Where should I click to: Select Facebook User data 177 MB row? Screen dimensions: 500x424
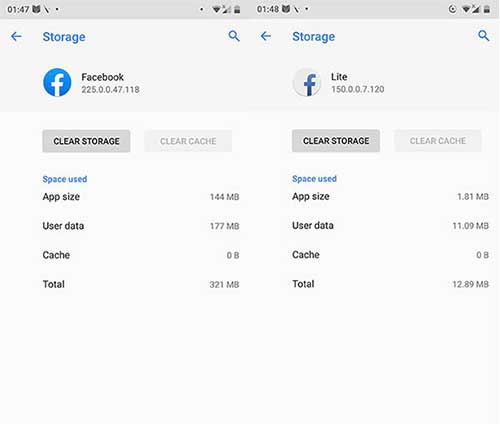(x=141, y=226)
